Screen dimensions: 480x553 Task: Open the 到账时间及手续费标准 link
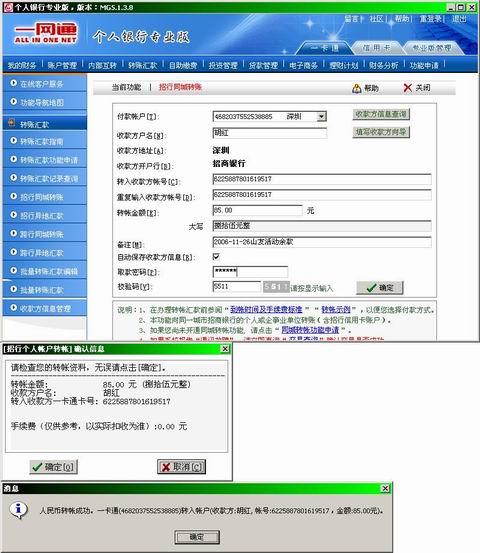coord(266,310)
